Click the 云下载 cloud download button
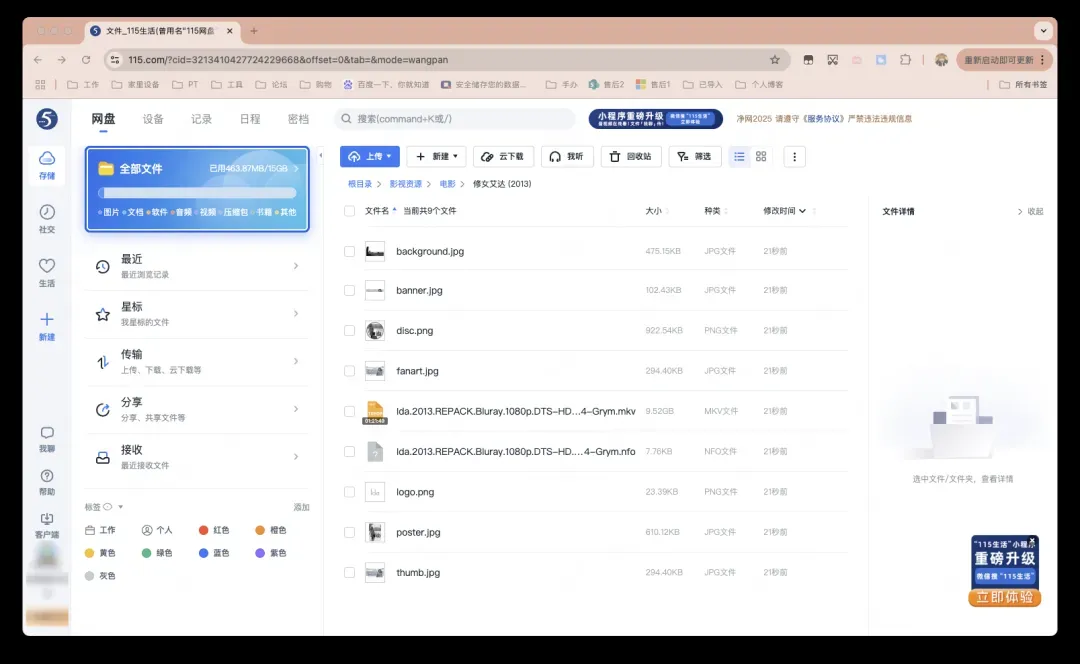Image resolution: width=1080 pixels, height=664 pixels. 503,157
